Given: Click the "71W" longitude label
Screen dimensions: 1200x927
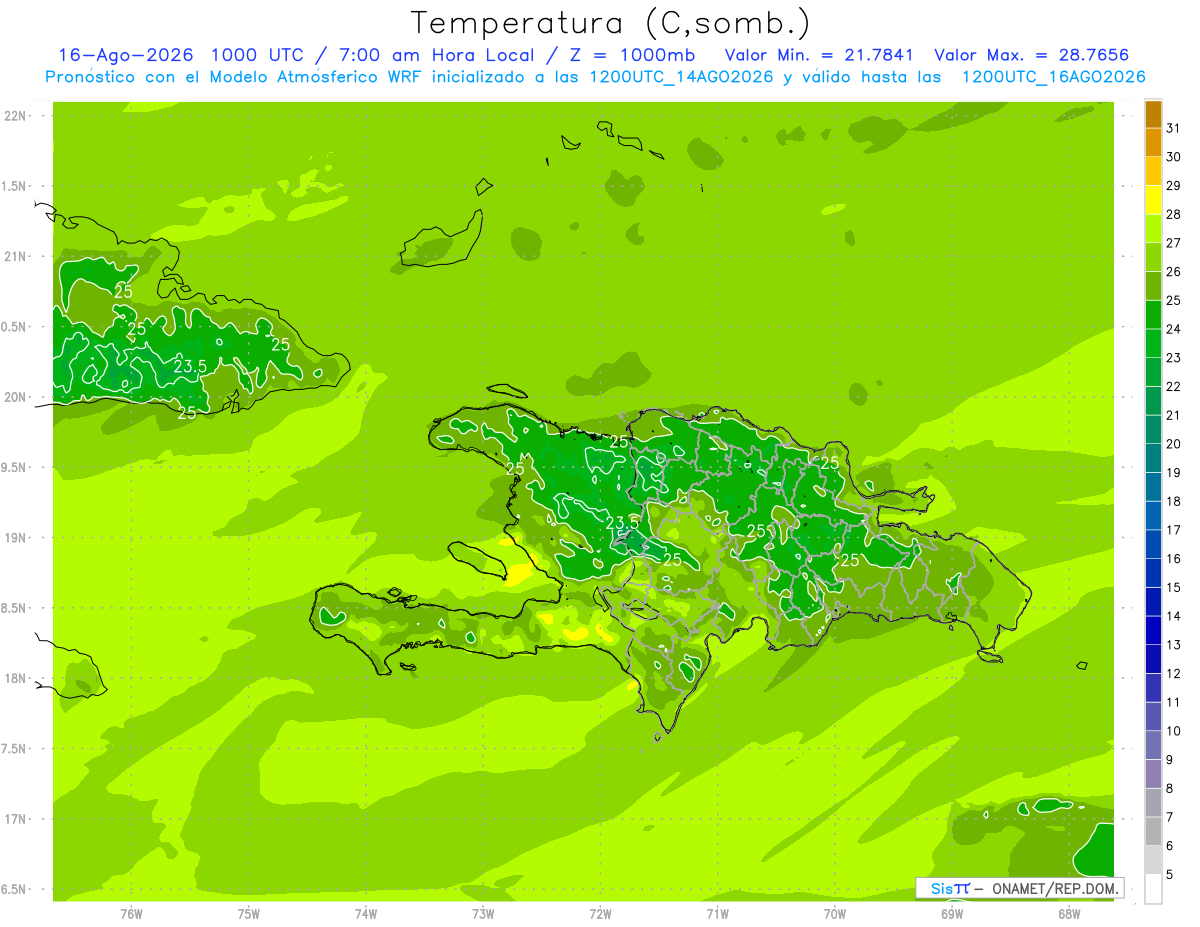Looking at the screenshot, I should coord(717,914).
